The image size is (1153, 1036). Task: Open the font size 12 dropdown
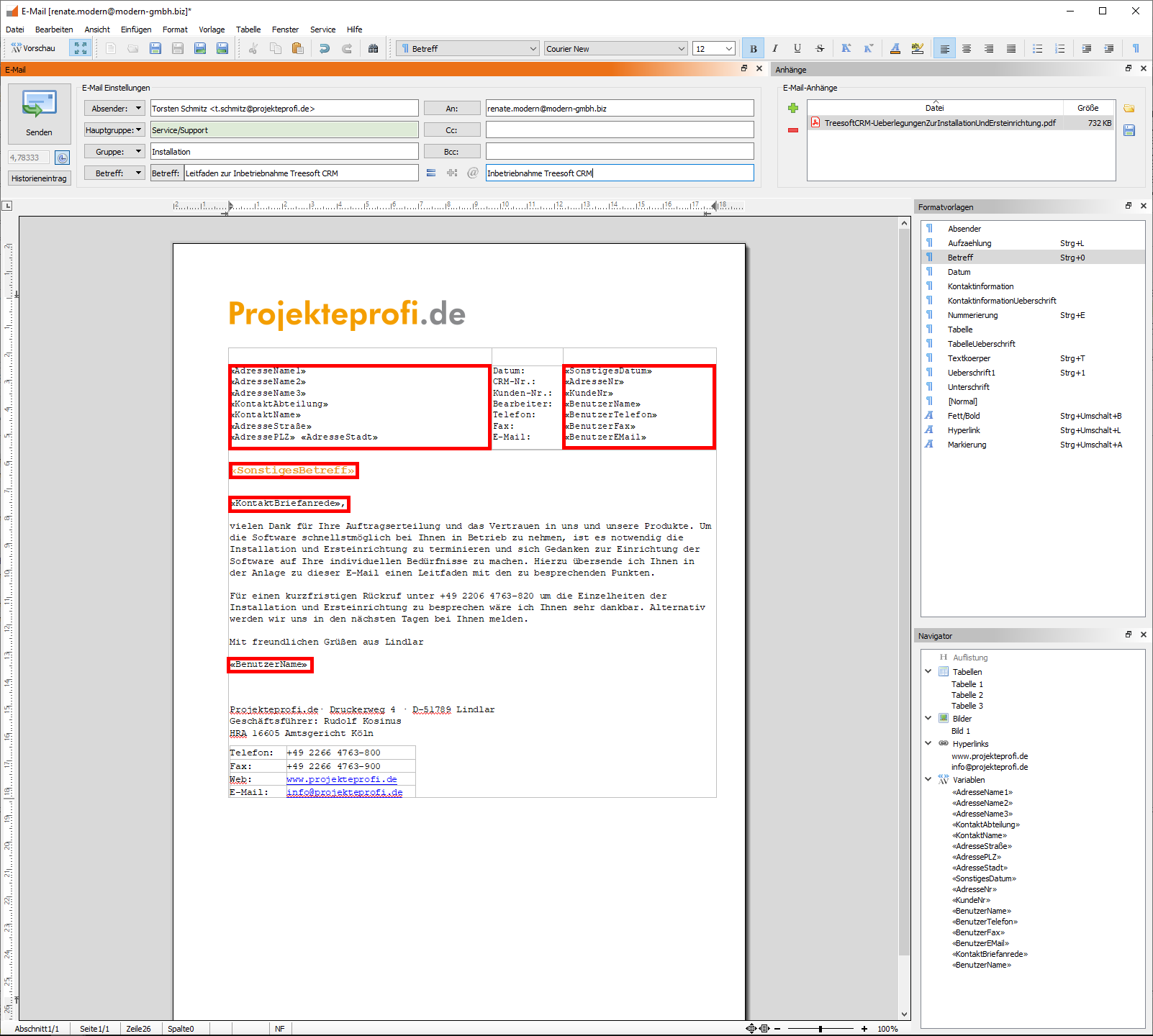click(728, 49)
